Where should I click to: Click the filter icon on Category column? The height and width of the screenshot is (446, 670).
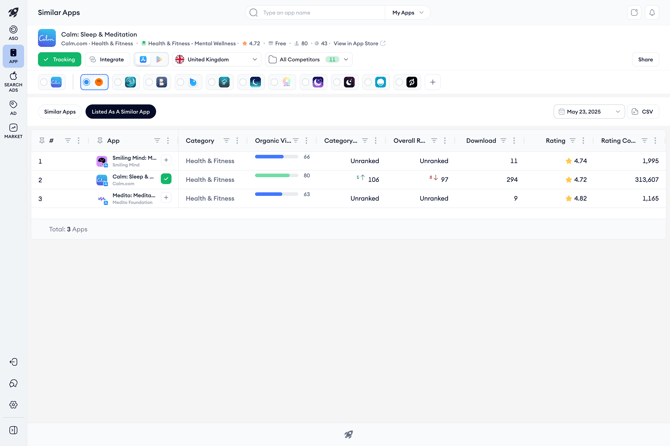[226, 141]
